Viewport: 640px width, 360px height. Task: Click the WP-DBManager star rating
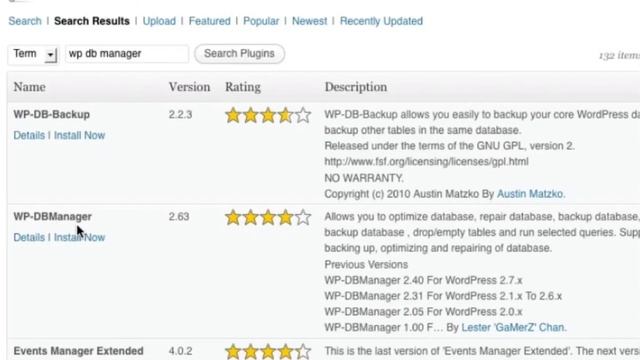pyautogui.click(x=268, y=217)
